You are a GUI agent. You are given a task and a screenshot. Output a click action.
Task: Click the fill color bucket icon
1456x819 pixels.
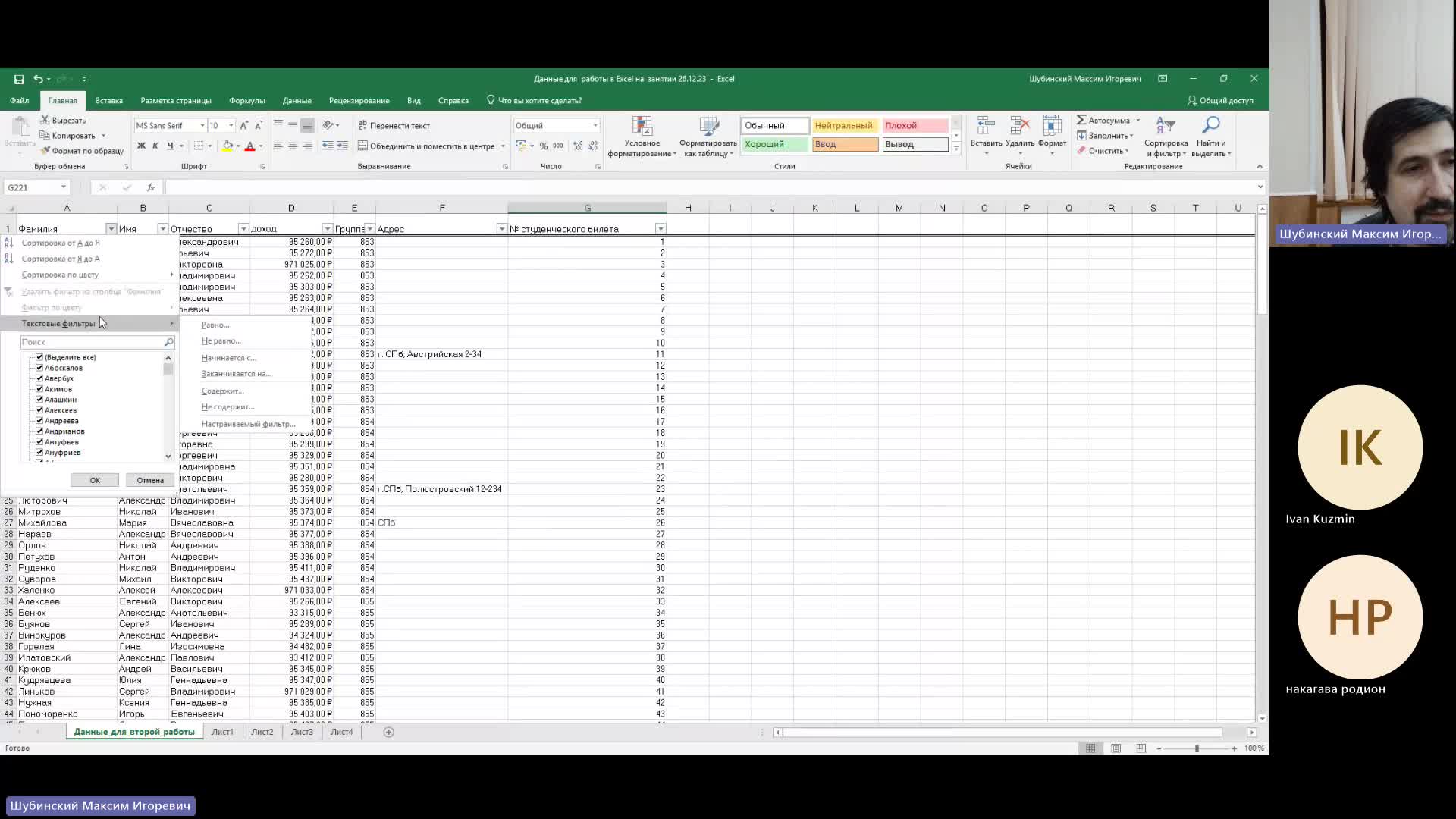227,146
